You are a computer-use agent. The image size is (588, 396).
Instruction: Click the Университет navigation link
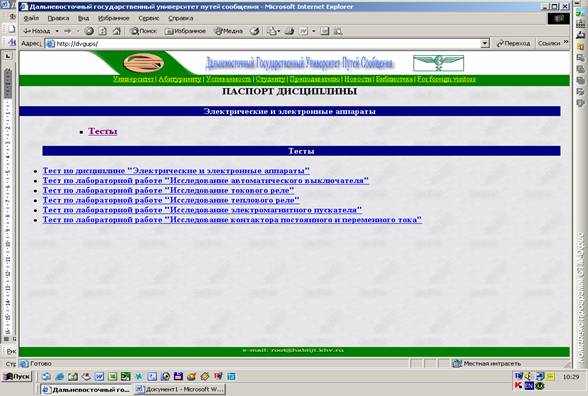[133, 79]
